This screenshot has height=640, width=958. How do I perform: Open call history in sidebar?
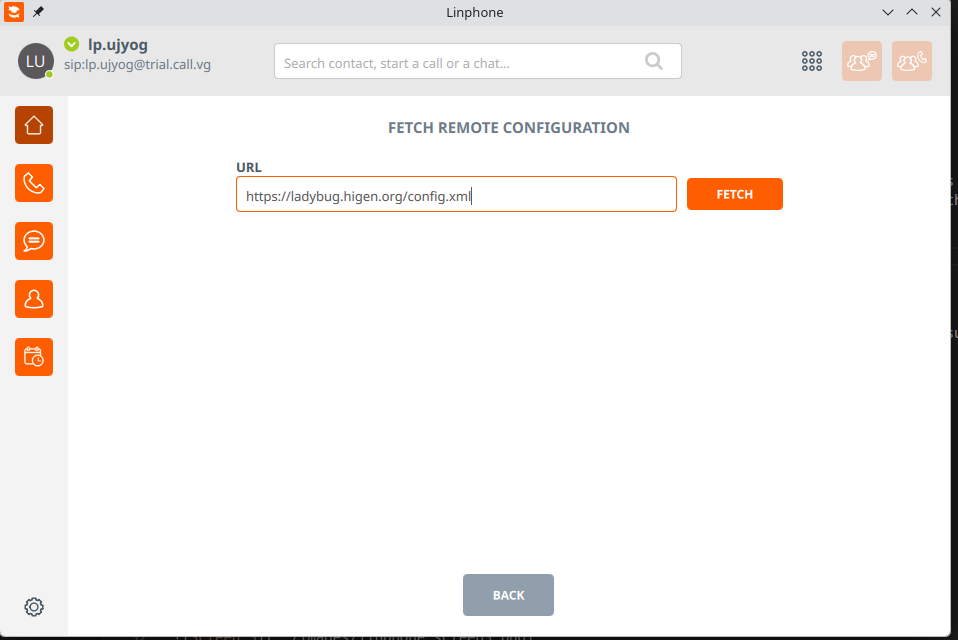pyautogui.click(x=34, y=183)
